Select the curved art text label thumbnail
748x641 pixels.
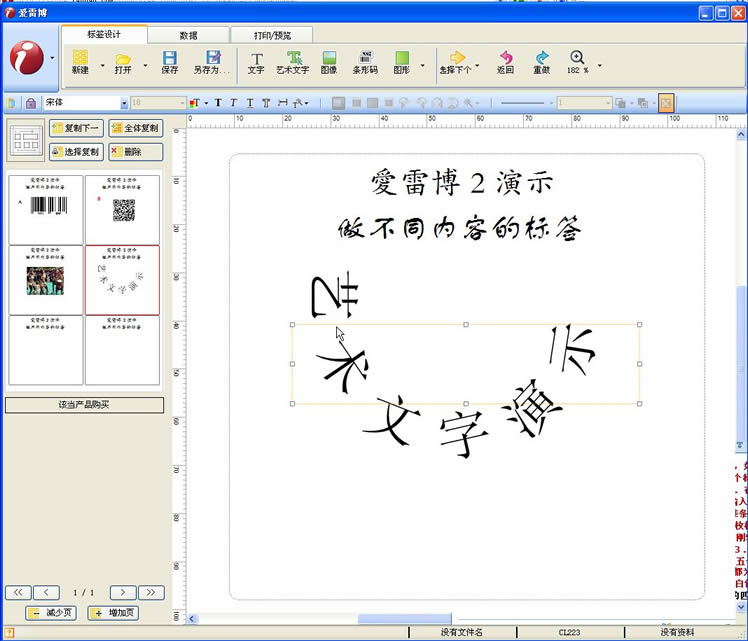coord(122,280)
